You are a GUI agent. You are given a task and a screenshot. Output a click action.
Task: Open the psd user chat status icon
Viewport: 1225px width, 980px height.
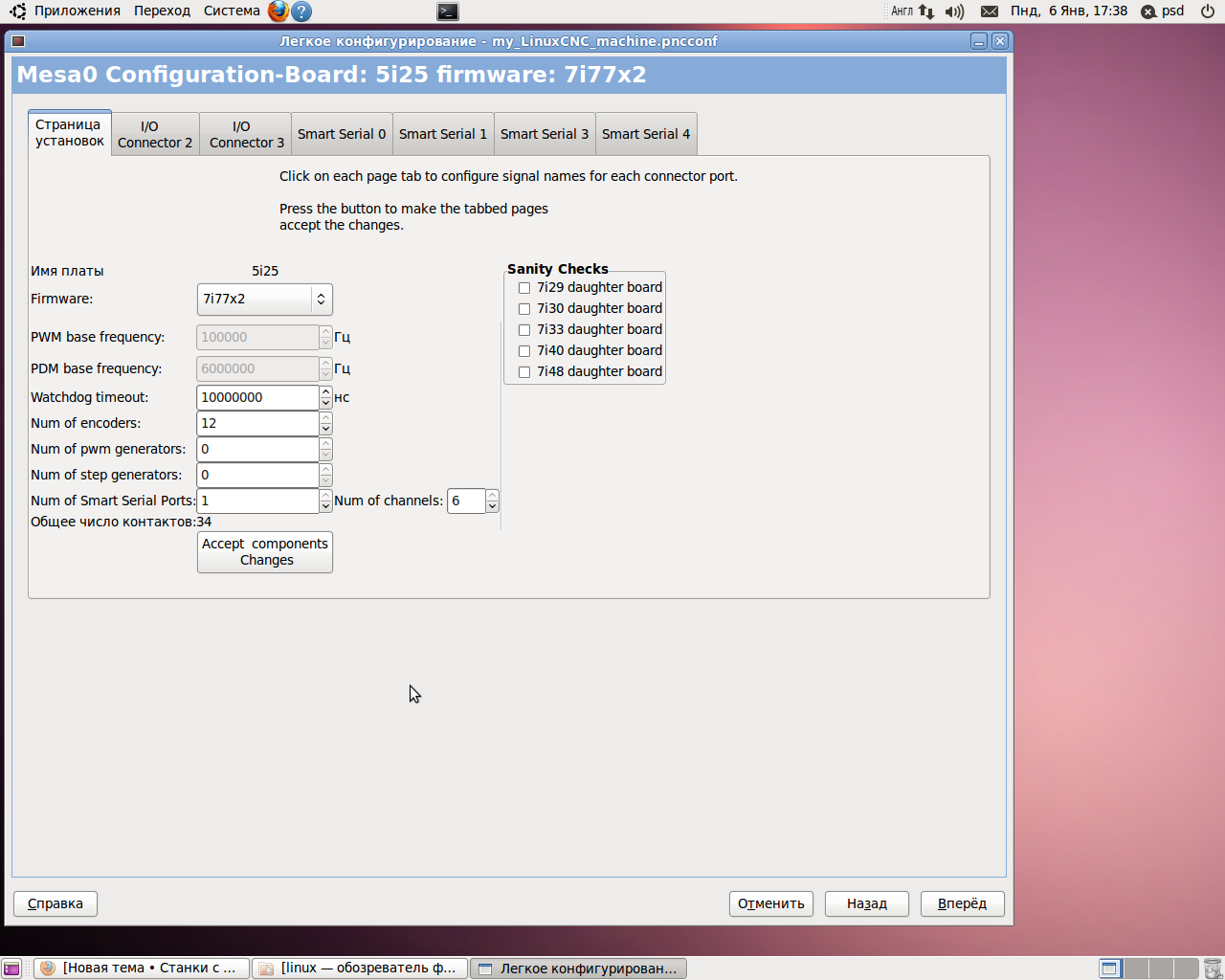click(1148, 11)
